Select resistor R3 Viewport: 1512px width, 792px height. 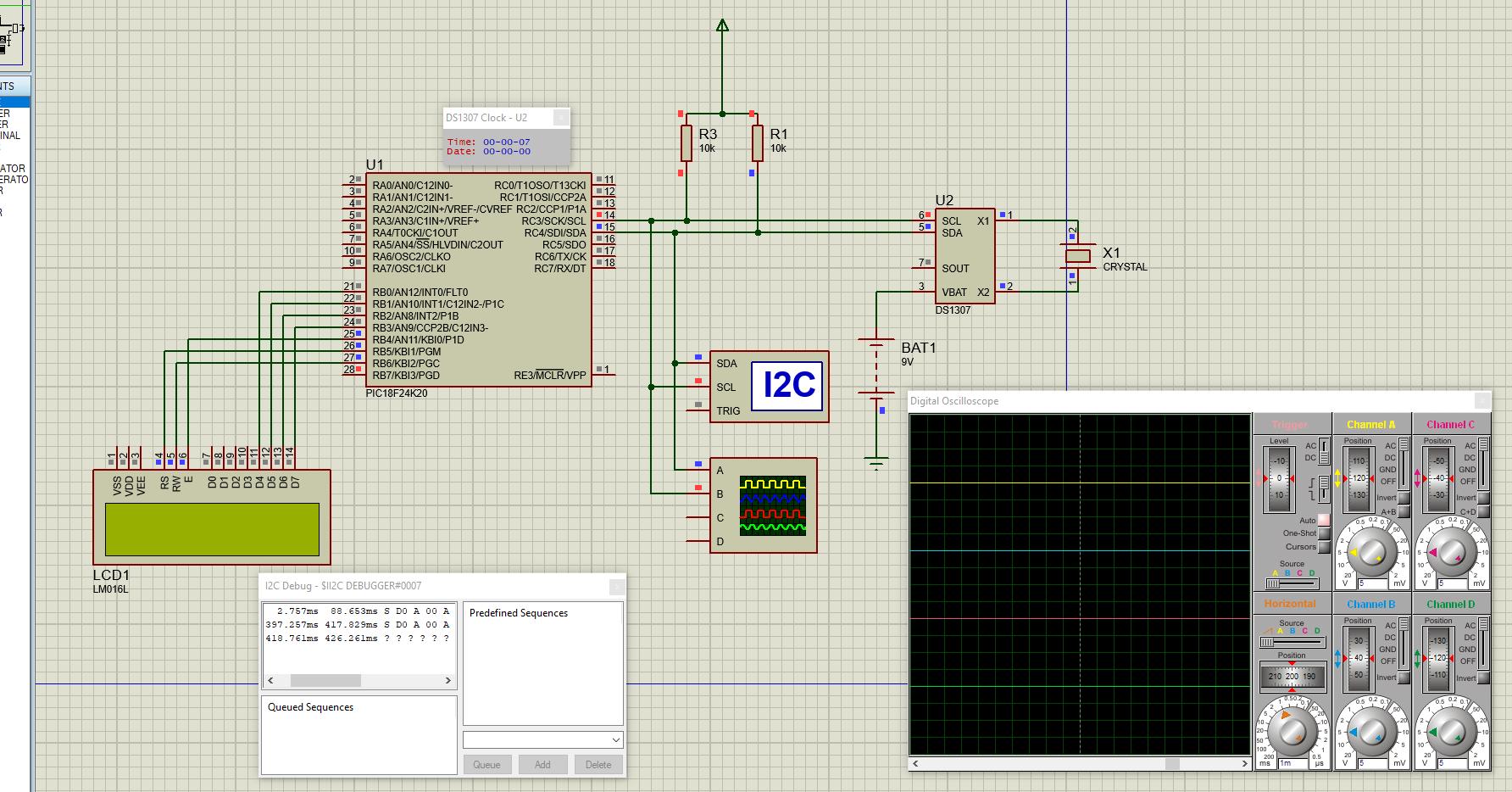(687, 143)
